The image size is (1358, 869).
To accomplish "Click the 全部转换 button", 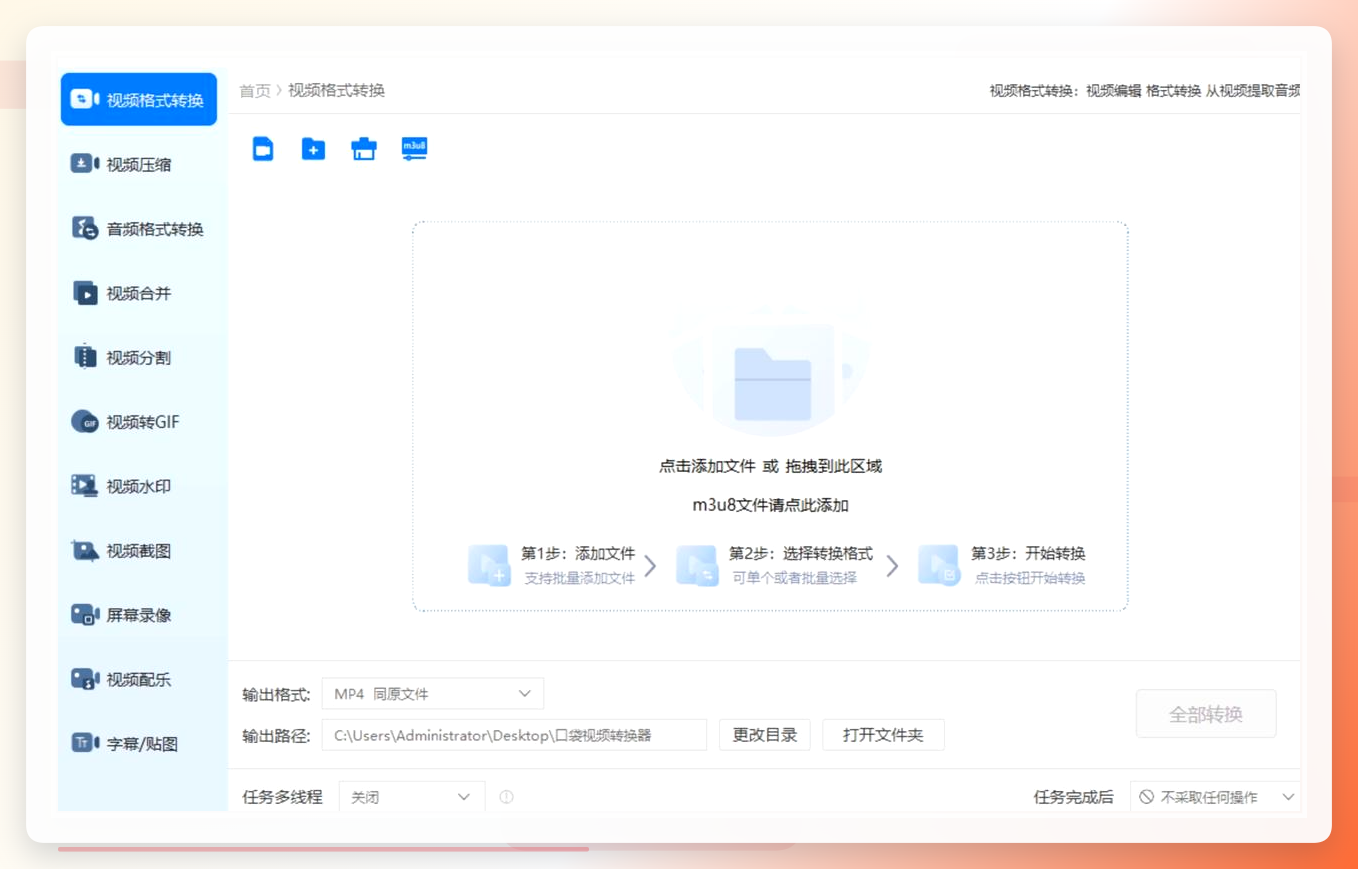I will coord(1206,714).
